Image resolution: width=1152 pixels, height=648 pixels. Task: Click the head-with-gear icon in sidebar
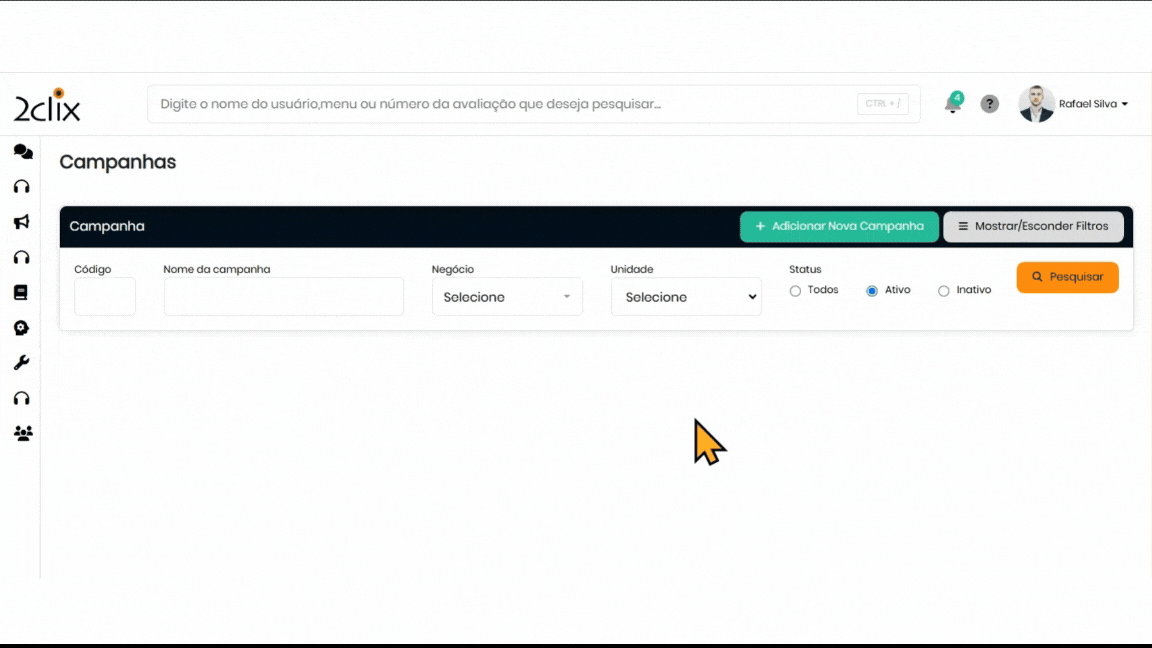tap(21, 328)
